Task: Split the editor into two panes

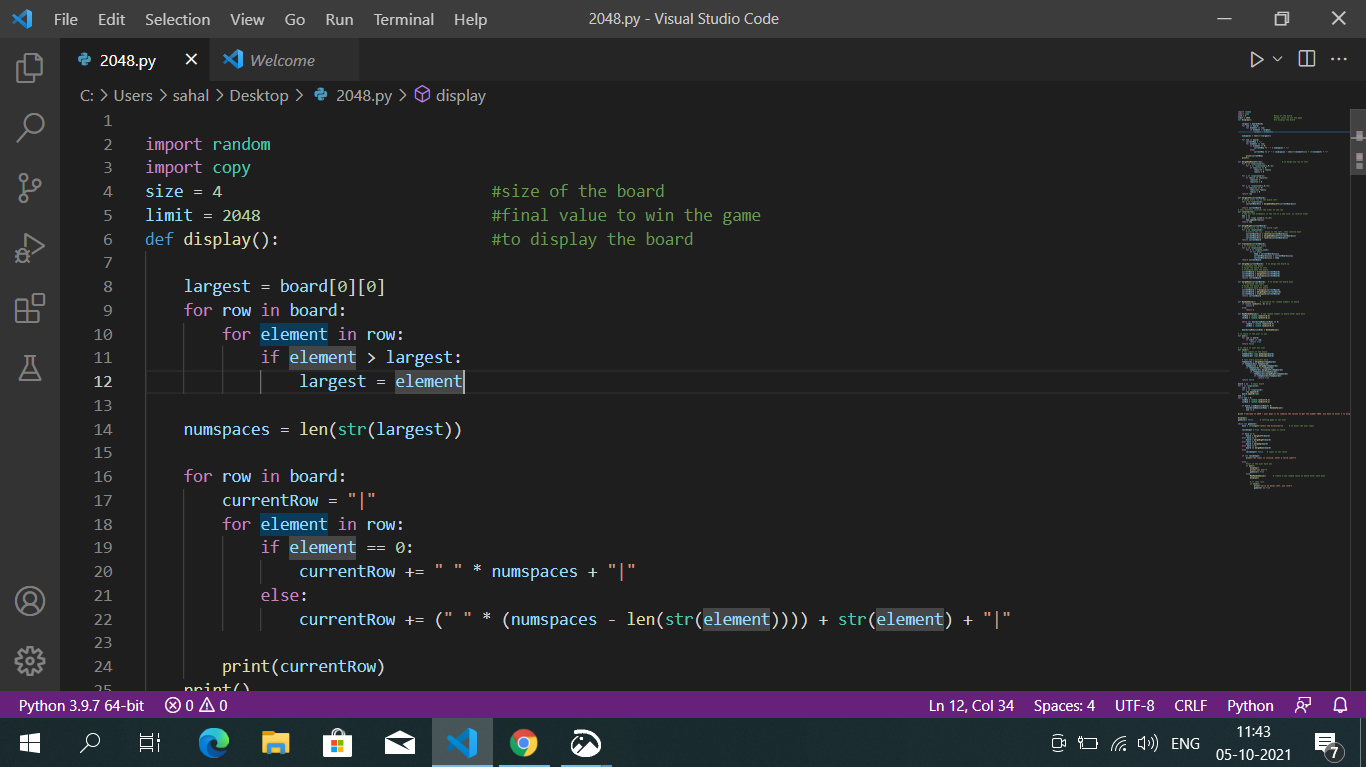Action: coord(1306,59)
